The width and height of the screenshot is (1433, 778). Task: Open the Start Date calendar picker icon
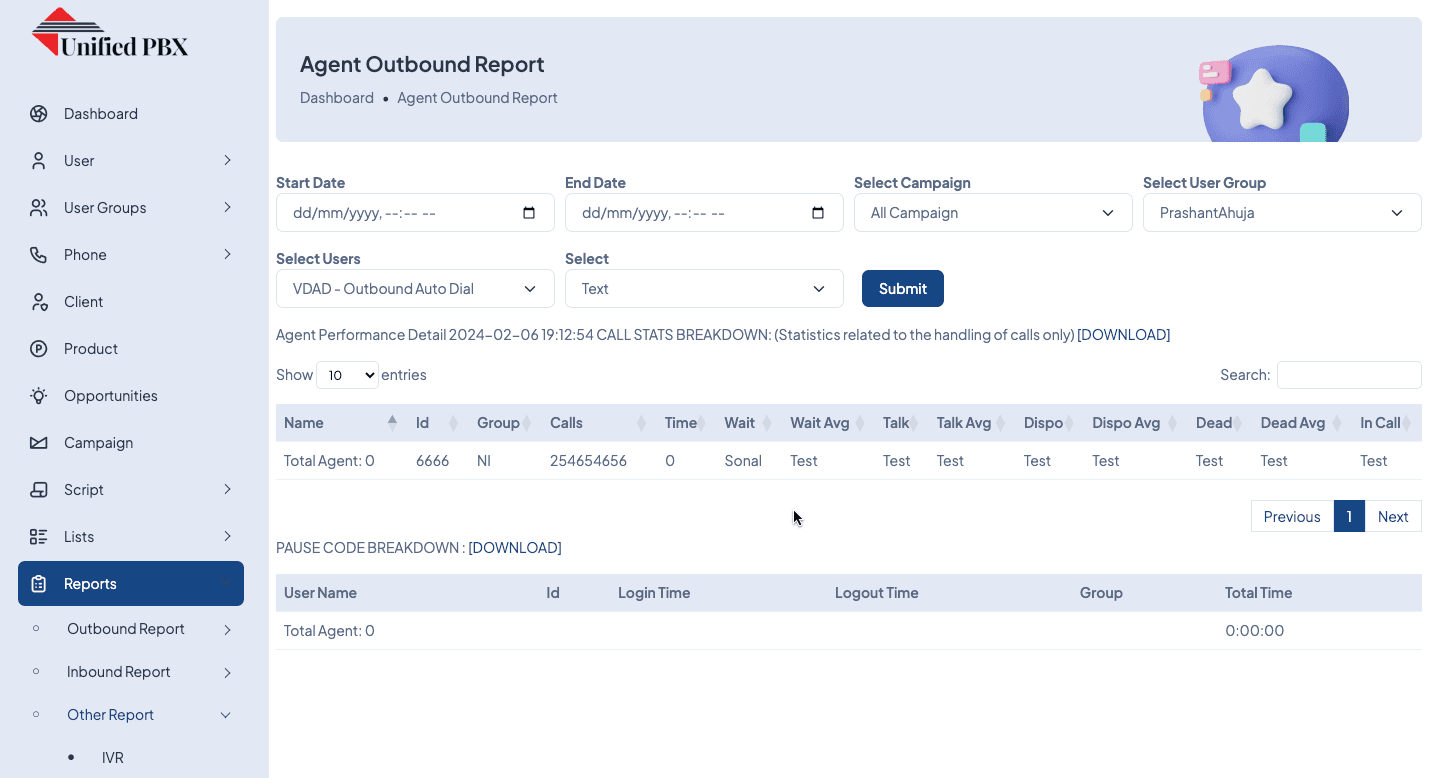tap(530, 213)
